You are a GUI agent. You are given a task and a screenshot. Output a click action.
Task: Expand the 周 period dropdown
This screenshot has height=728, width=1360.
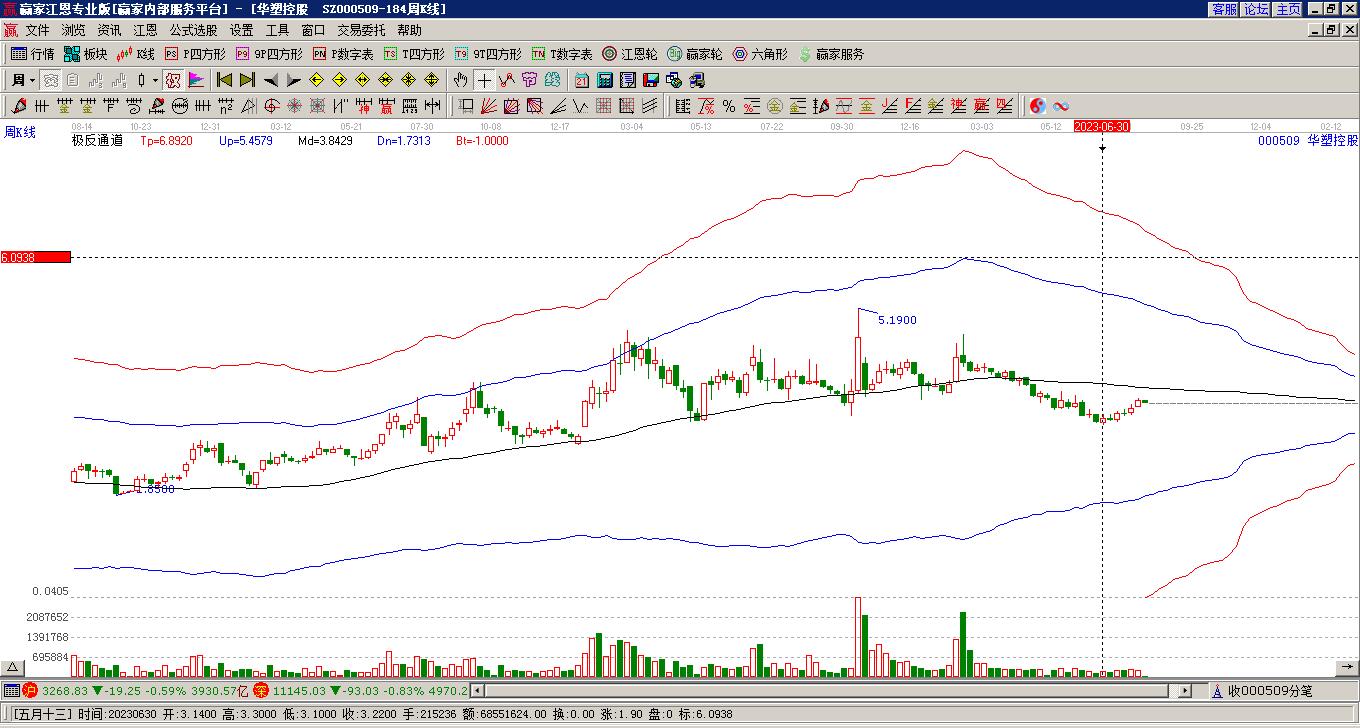32,80
